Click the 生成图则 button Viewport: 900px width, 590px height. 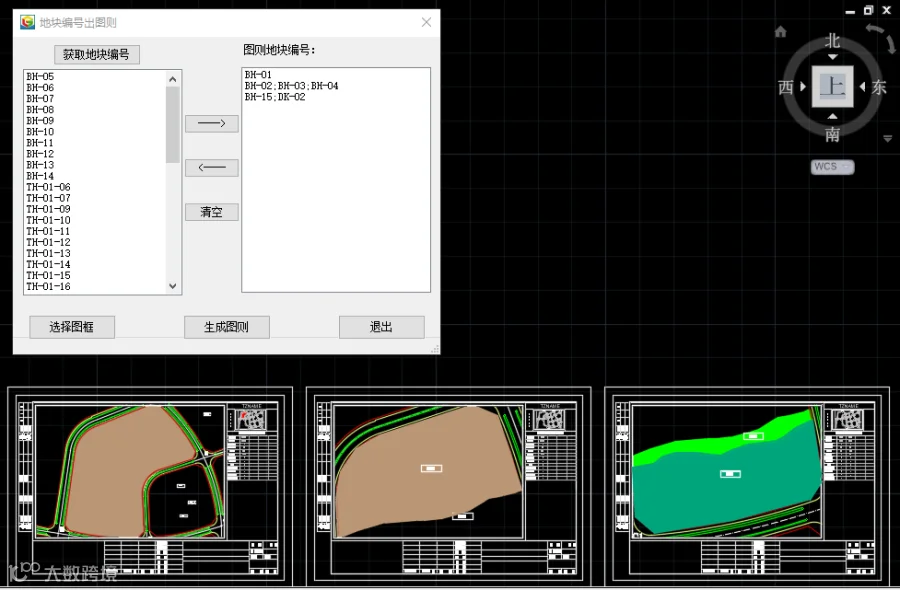(227, 327)
